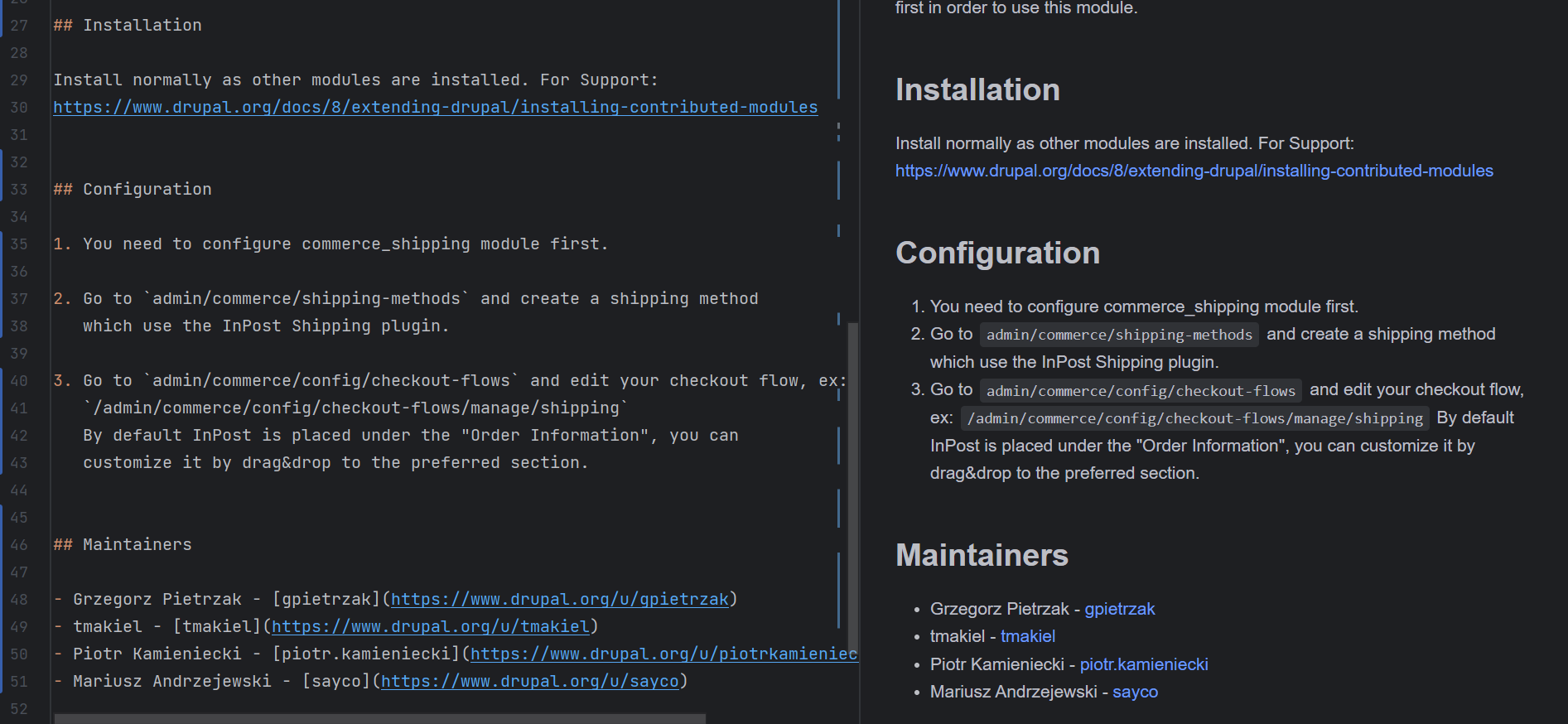Image resolution: width=1568 pixels, height=724 pixels.
Task: Click the 'Installation' heading in the preview
Action: pyautogui.click(x=977, y=89)
